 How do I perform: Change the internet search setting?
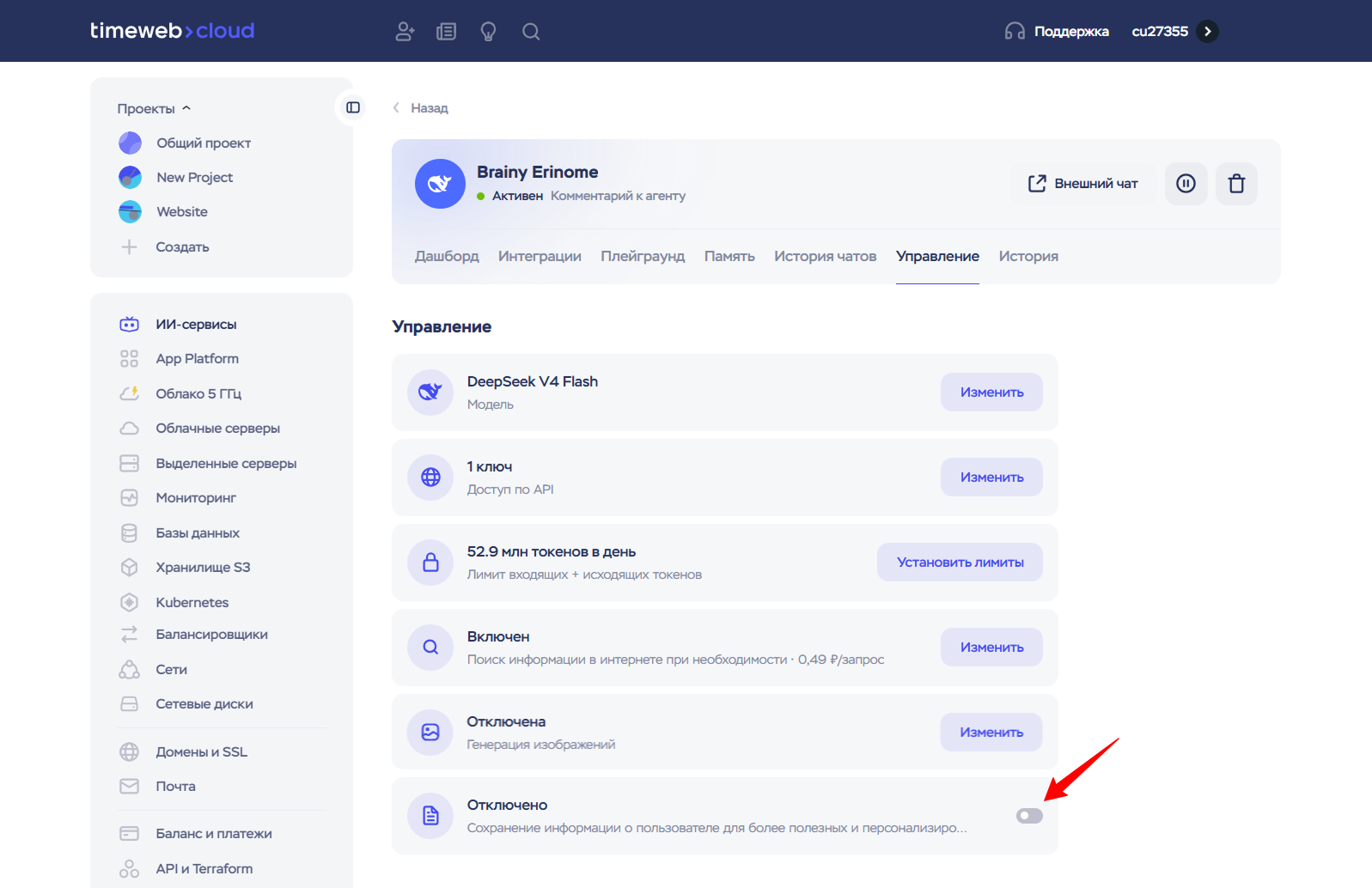991,648
